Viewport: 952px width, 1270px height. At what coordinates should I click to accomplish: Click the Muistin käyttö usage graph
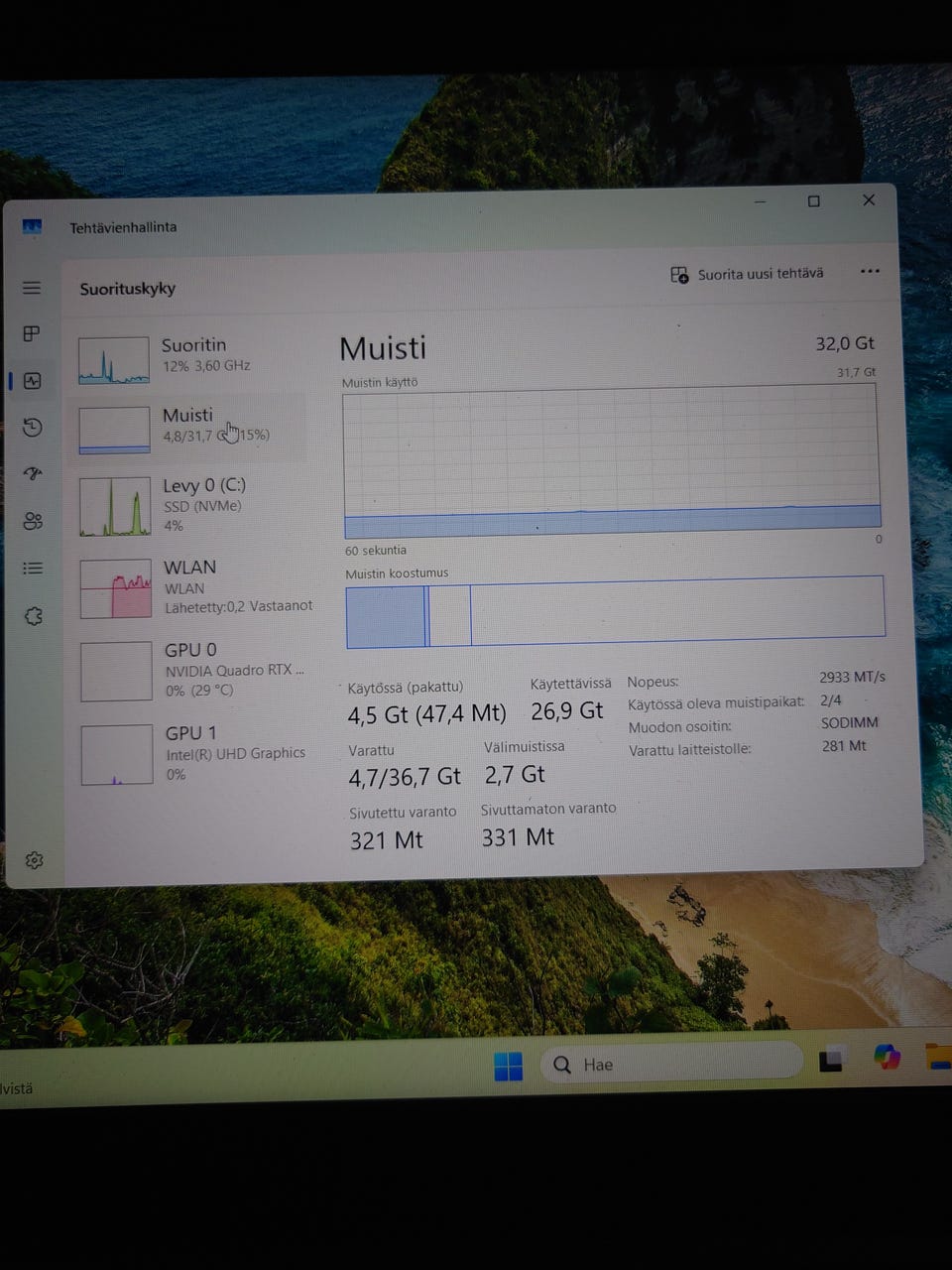click(x=612, y=461)
